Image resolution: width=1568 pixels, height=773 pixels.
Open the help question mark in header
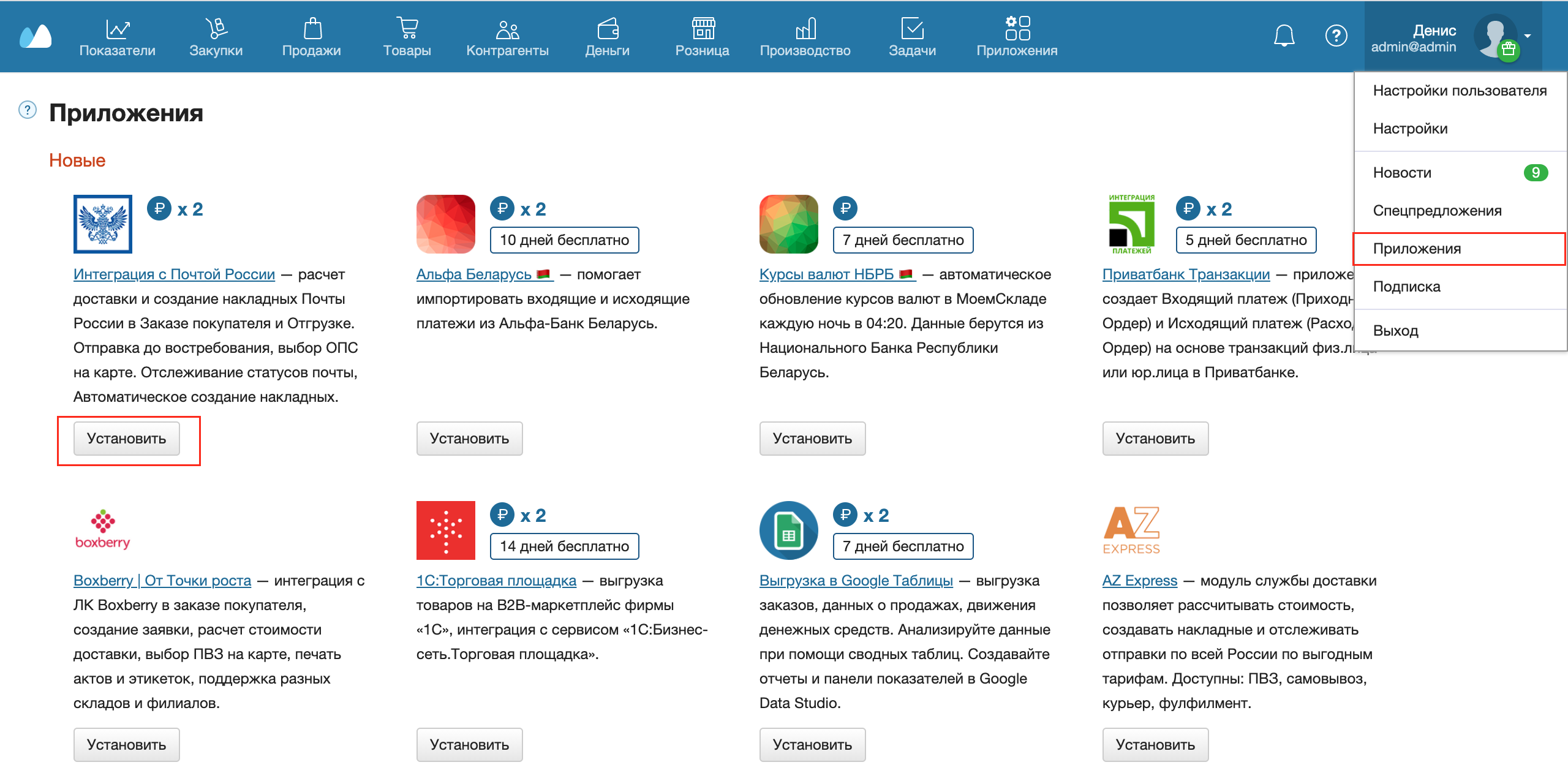click(1336, 36)
